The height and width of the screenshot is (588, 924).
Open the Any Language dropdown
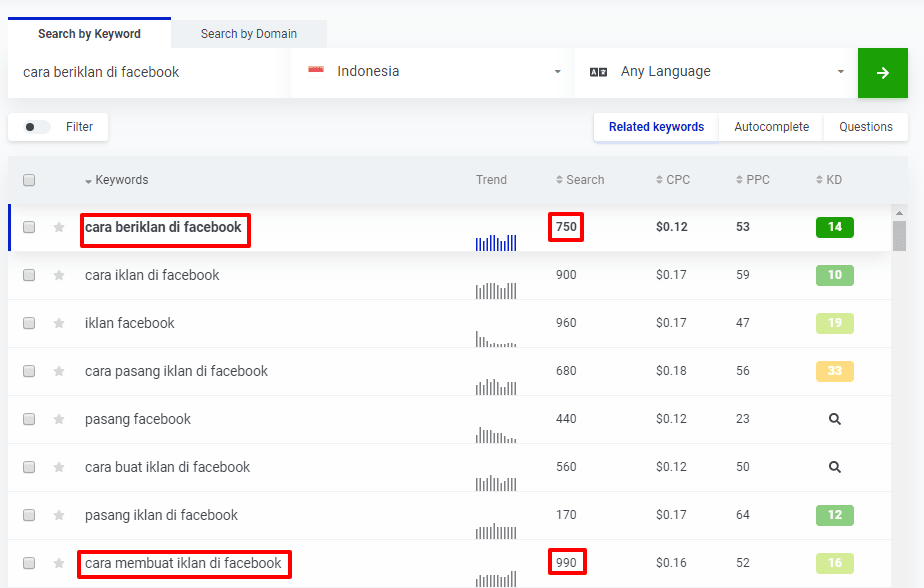tap(715, 72)
